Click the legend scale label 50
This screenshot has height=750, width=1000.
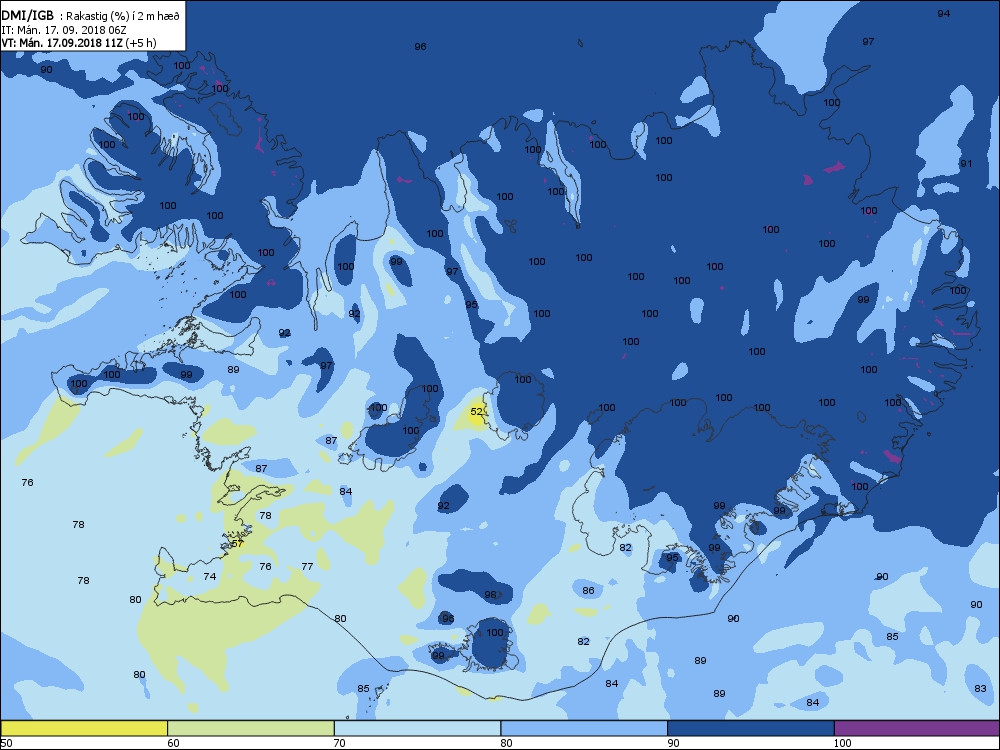[x=6, y=743]
